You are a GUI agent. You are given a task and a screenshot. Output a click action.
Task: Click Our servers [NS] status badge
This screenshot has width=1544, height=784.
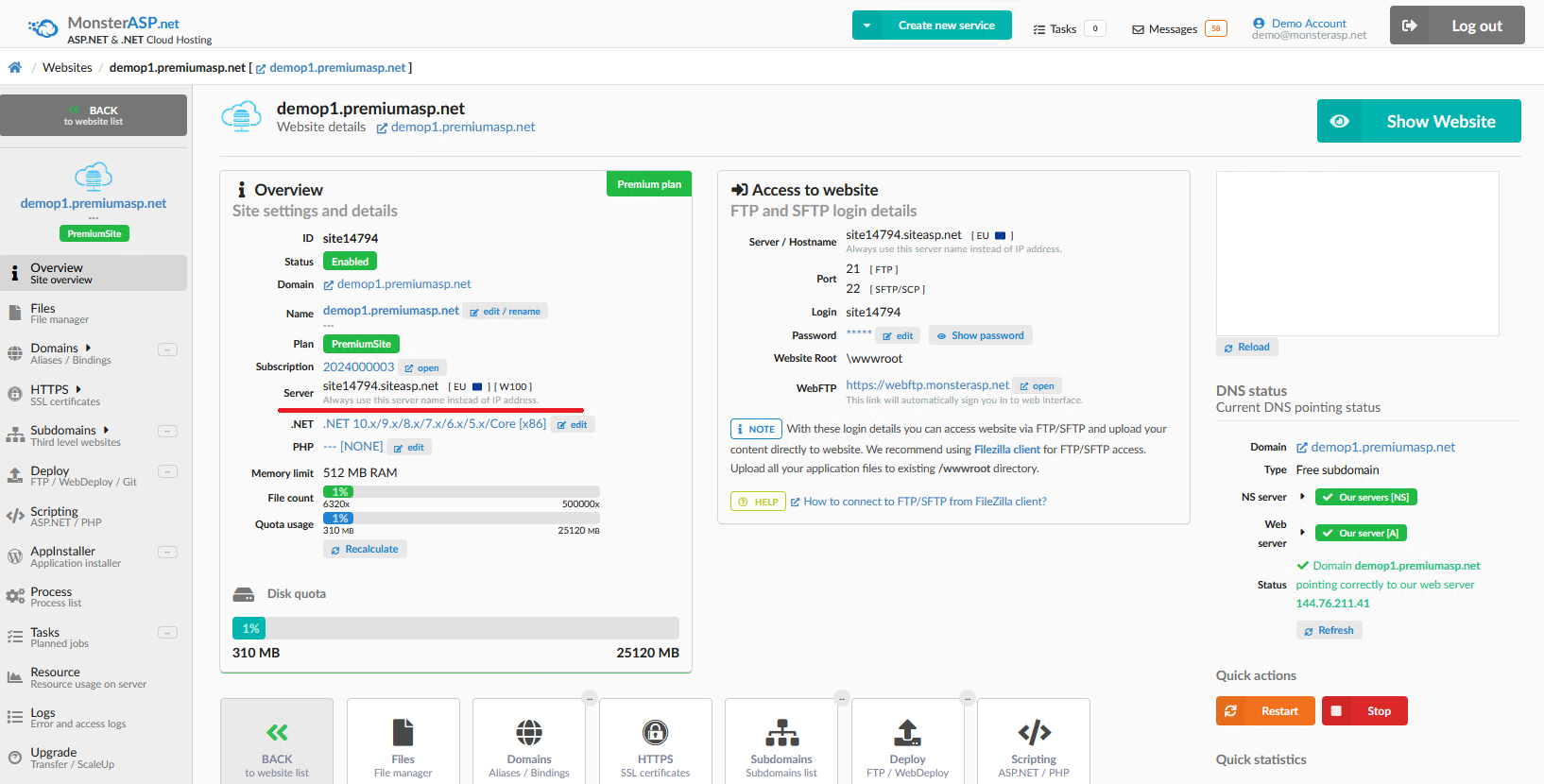(x=1366, y=497)
